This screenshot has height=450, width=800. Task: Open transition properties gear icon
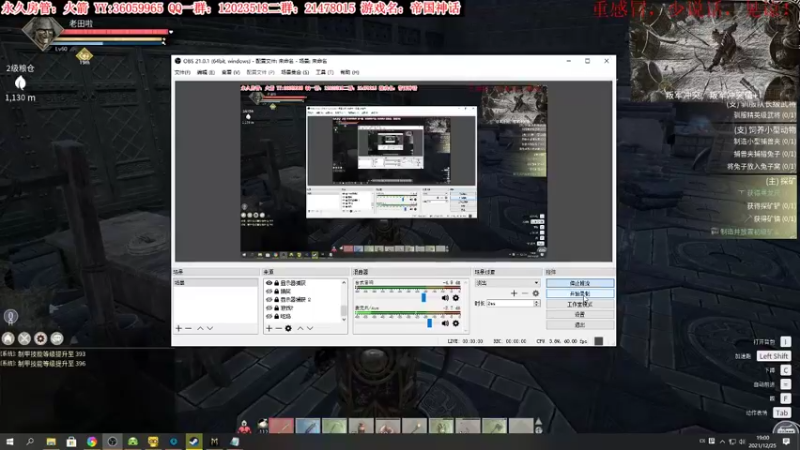(x=535, y=293)
